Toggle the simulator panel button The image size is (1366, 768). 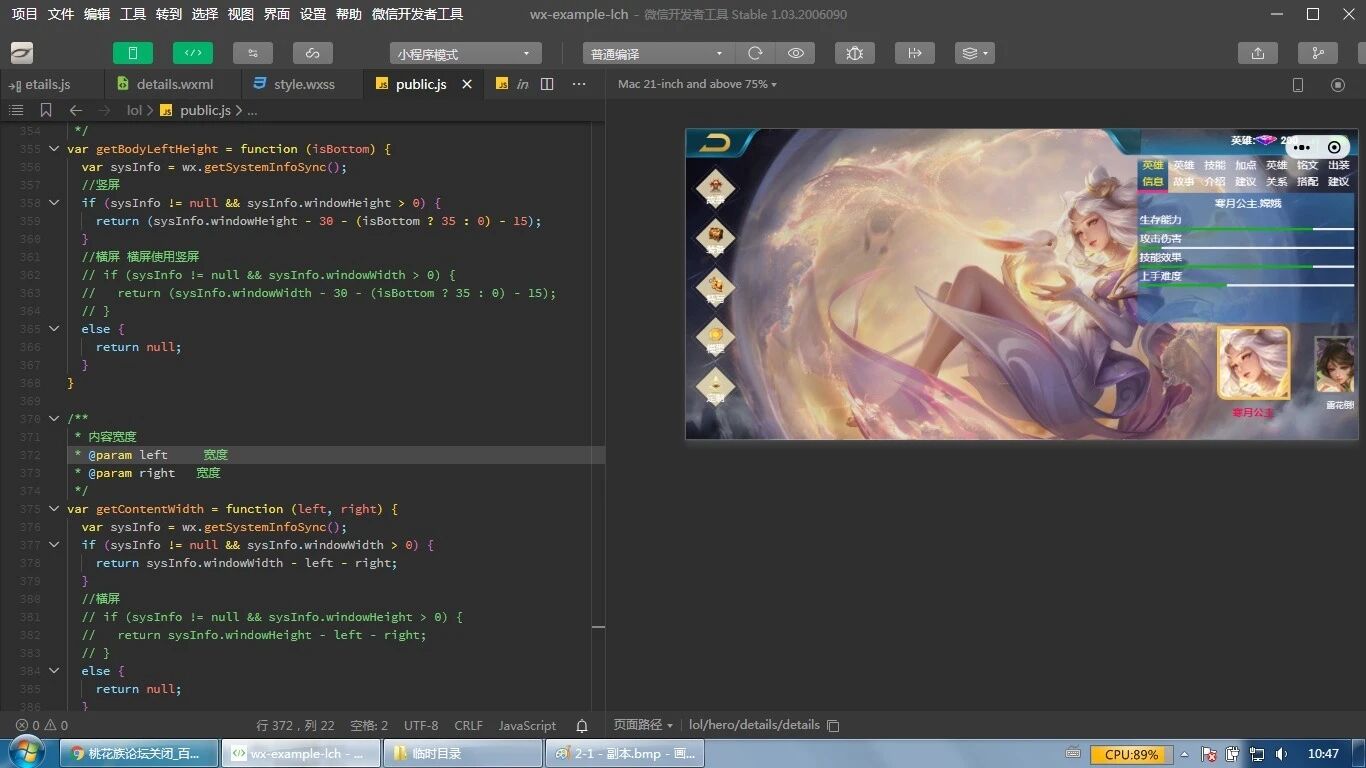(x=133, y=53)
